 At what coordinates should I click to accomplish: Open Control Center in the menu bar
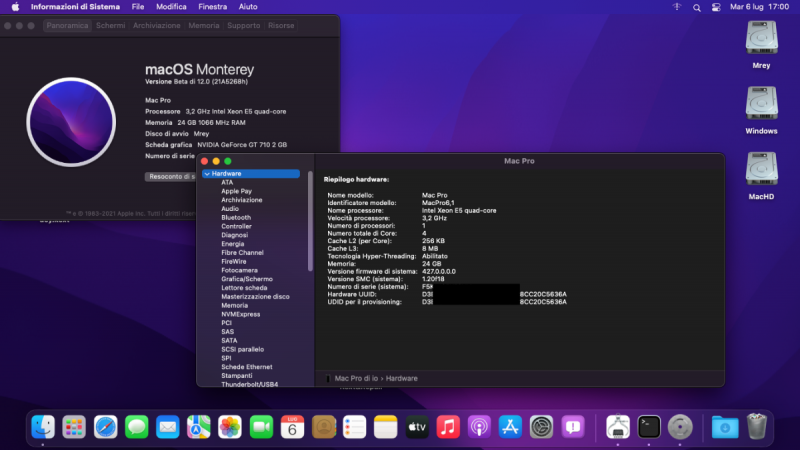[715, 7]
